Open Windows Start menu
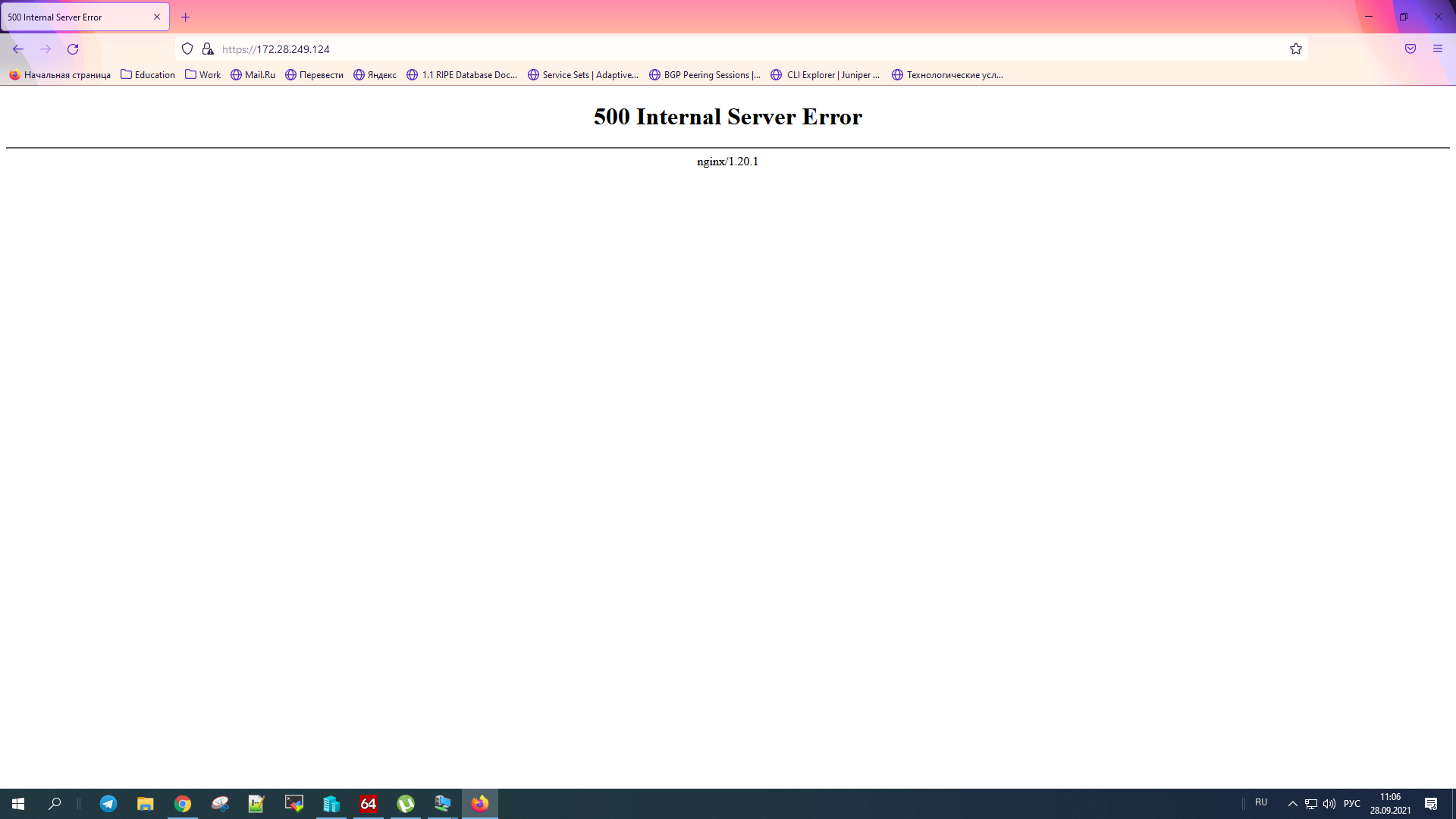This screenshot has height=819, width=1456. pos(18,804)
